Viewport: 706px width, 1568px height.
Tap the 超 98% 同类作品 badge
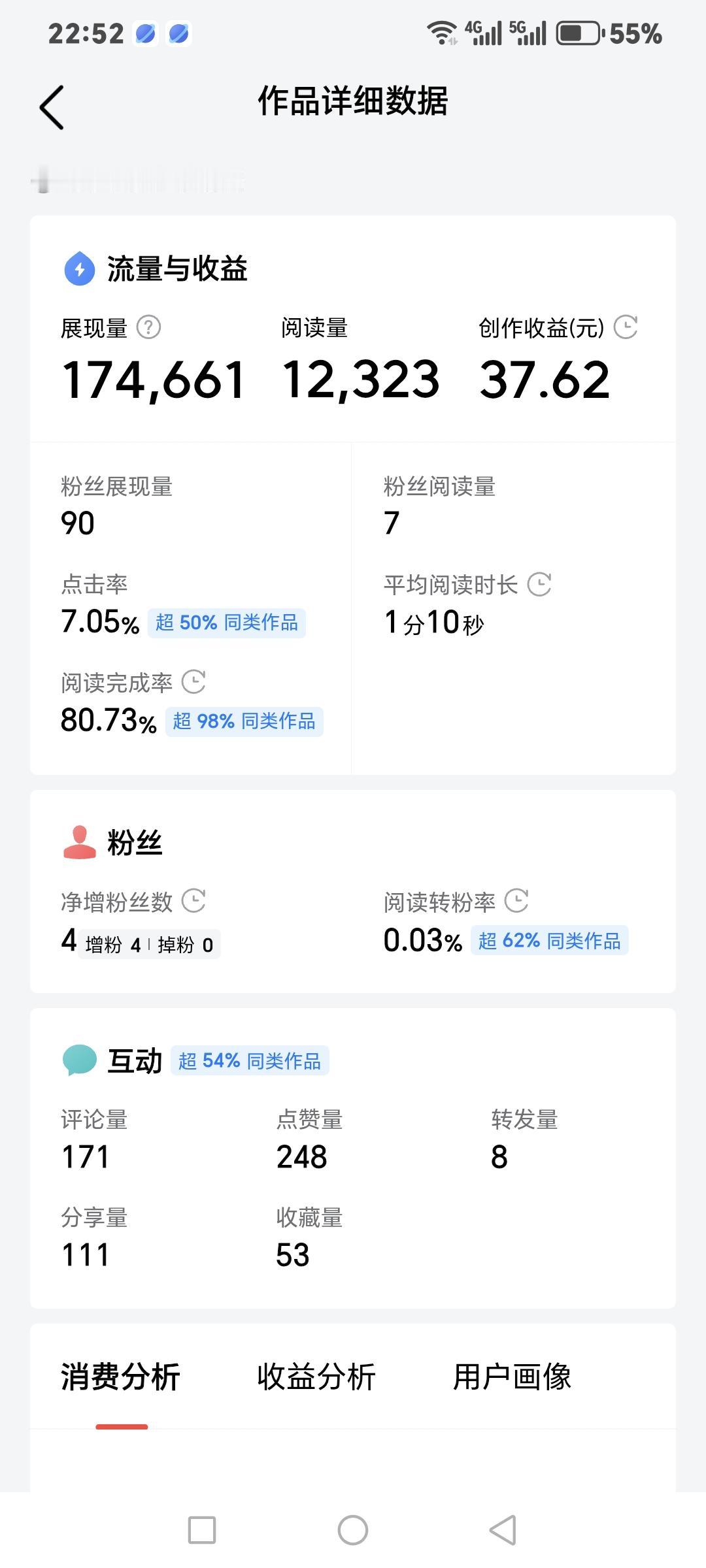244,721
